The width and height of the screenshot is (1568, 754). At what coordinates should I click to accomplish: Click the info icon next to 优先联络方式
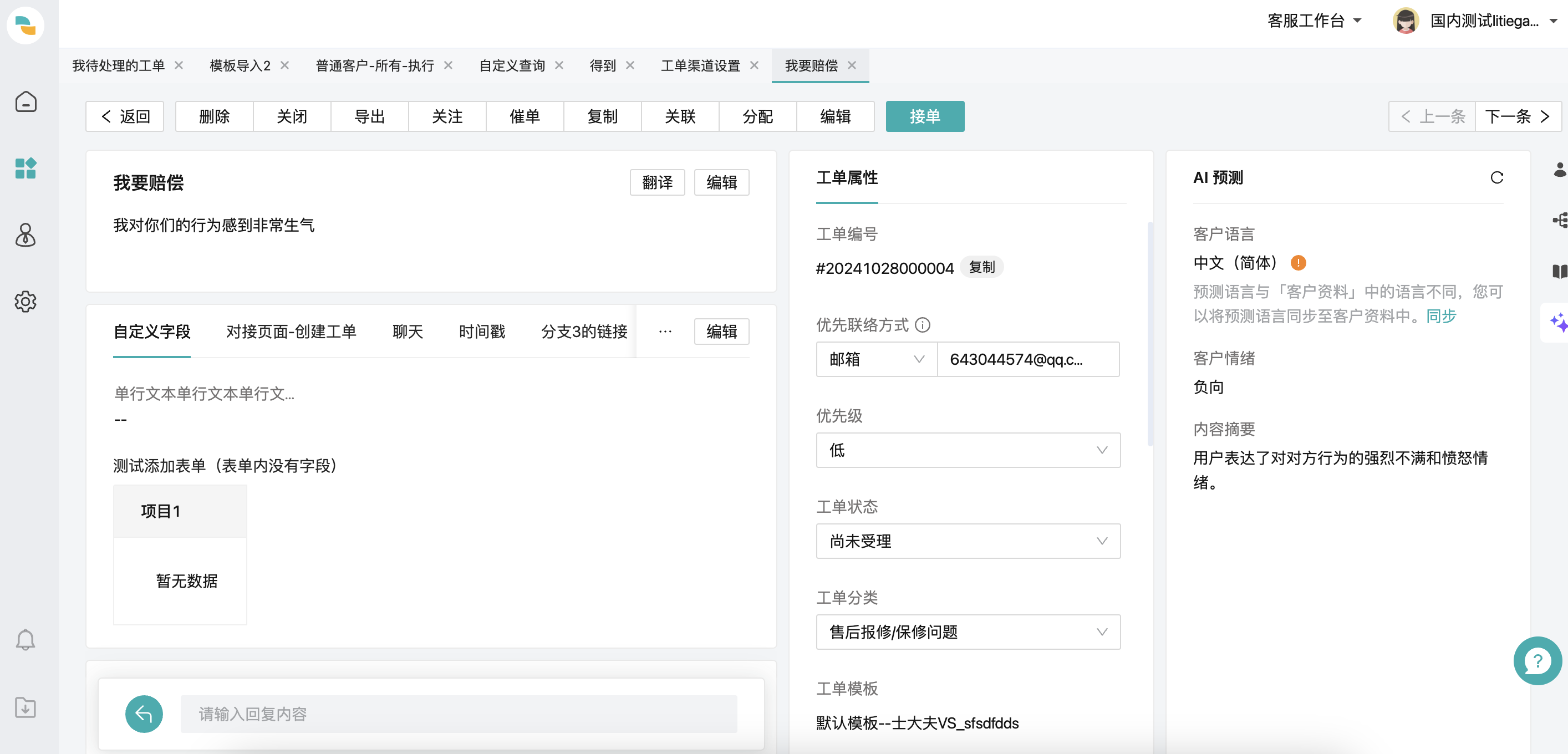(923, 325)
